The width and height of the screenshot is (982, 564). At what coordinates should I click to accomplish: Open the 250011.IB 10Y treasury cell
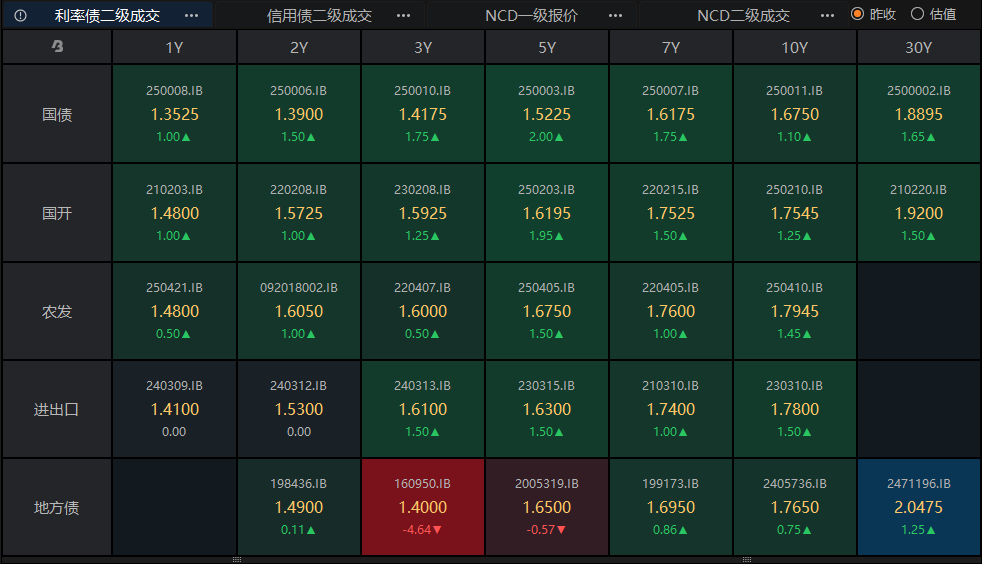click(x=794, y=114)
